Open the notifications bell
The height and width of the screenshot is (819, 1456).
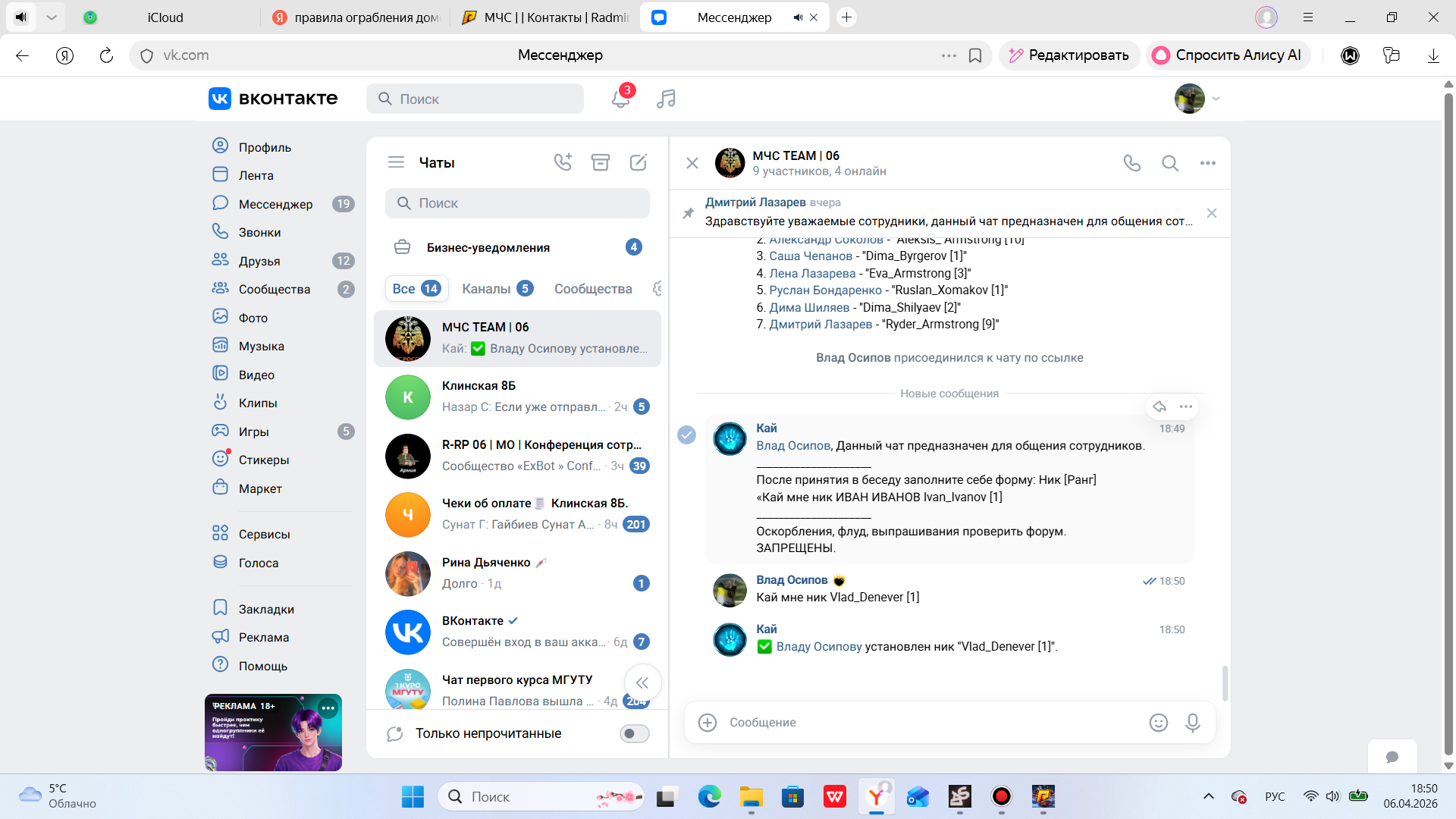click(x=620, y=99)
